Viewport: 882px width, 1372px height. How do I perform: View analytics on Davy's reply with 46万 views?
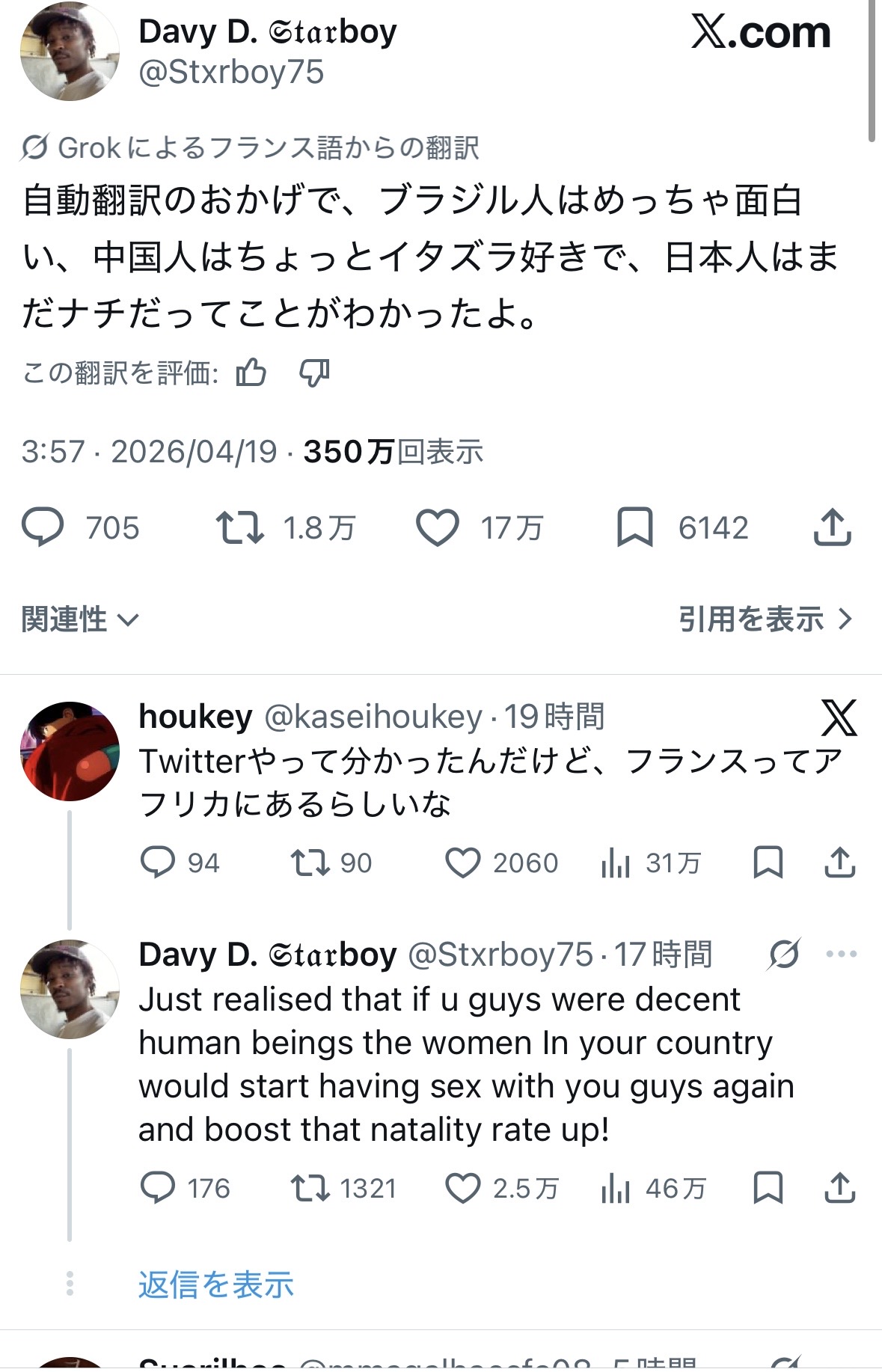pyautogui.click(x=616, y=1188)
